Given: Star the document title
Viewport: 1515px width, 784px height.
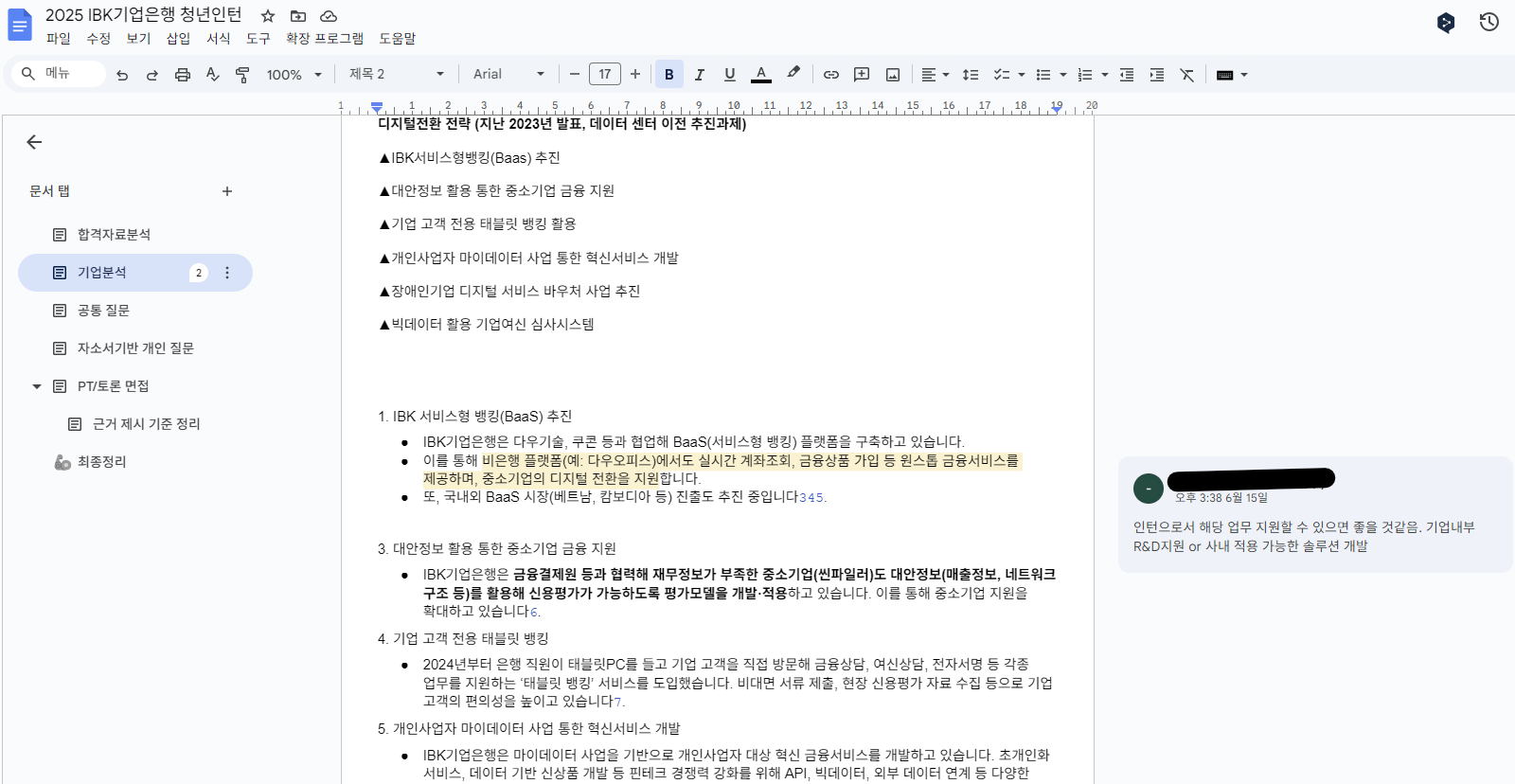Looking at the screenshot, I should click(268, 16).
